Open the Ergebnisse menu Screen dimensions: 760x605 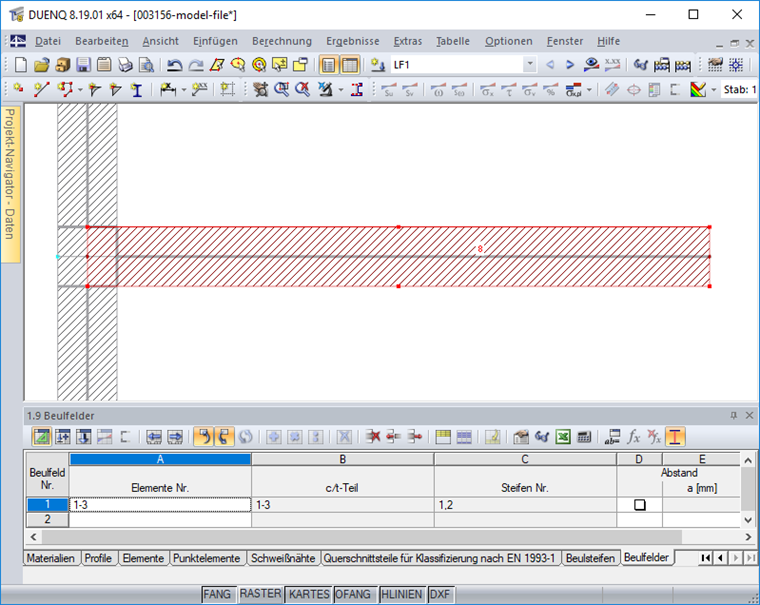click(352, 41)
